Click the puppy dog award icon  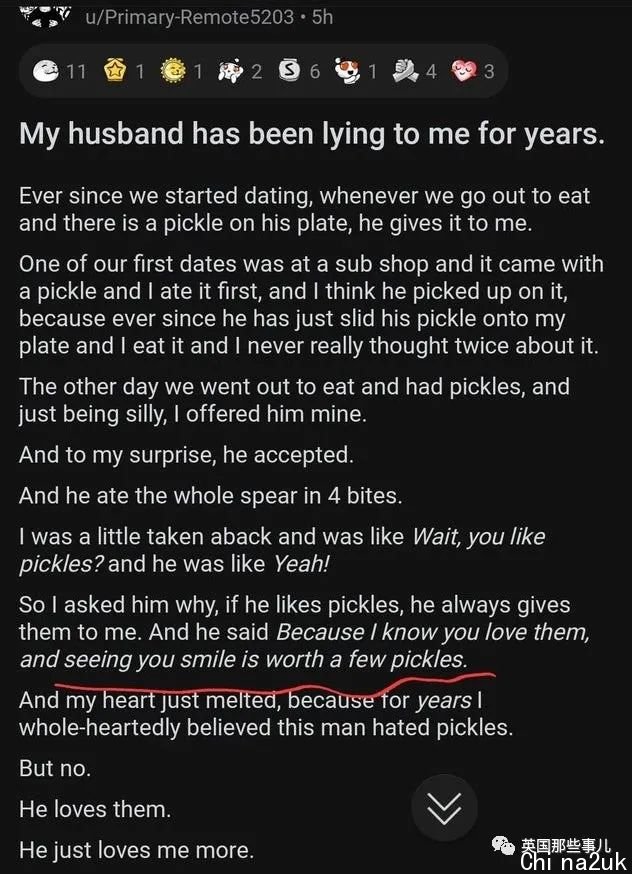(348, 71)
